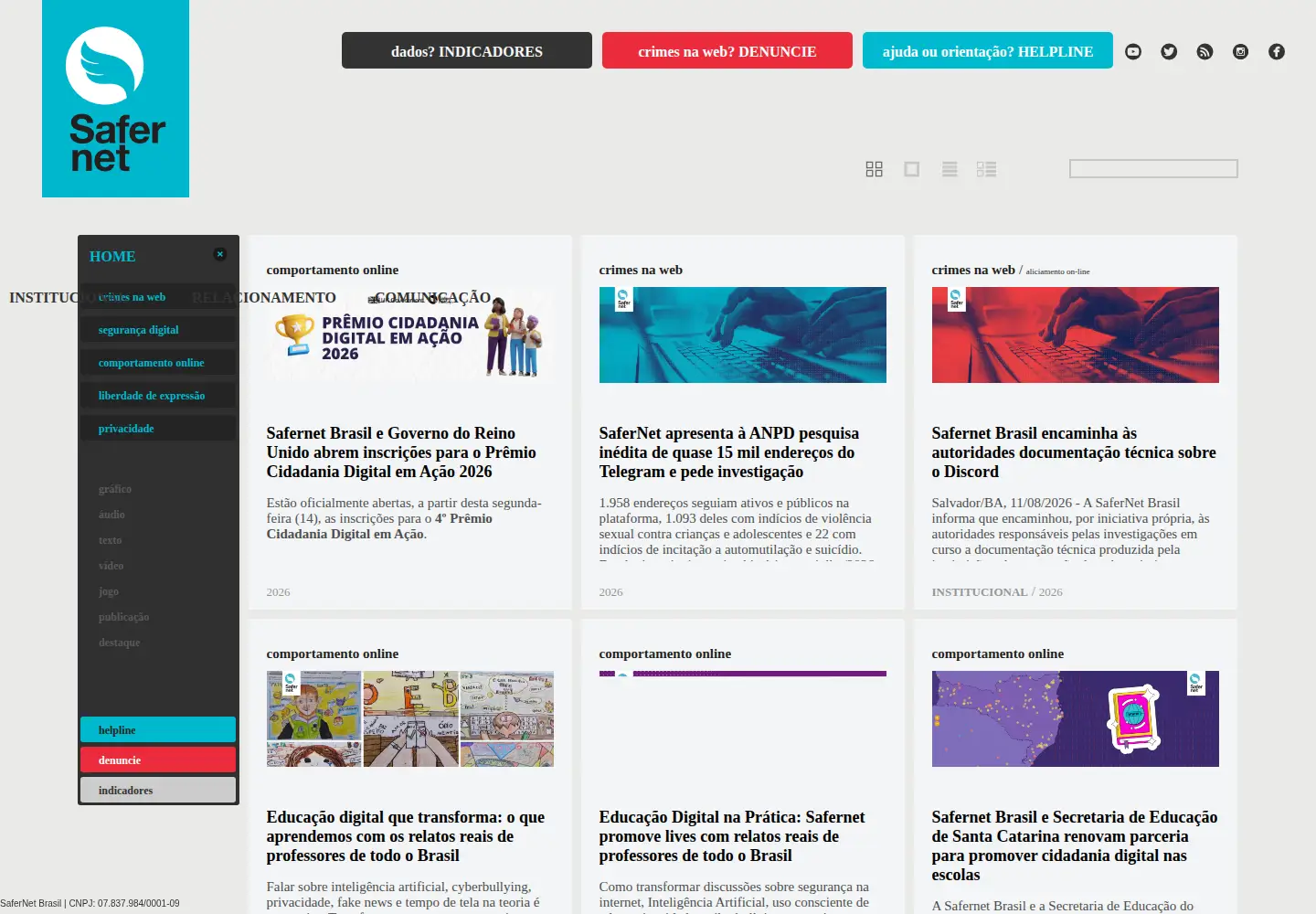Open red keyboard image of Discord article
This screenshot has width=1316, height=914.
click(1076, 335)
